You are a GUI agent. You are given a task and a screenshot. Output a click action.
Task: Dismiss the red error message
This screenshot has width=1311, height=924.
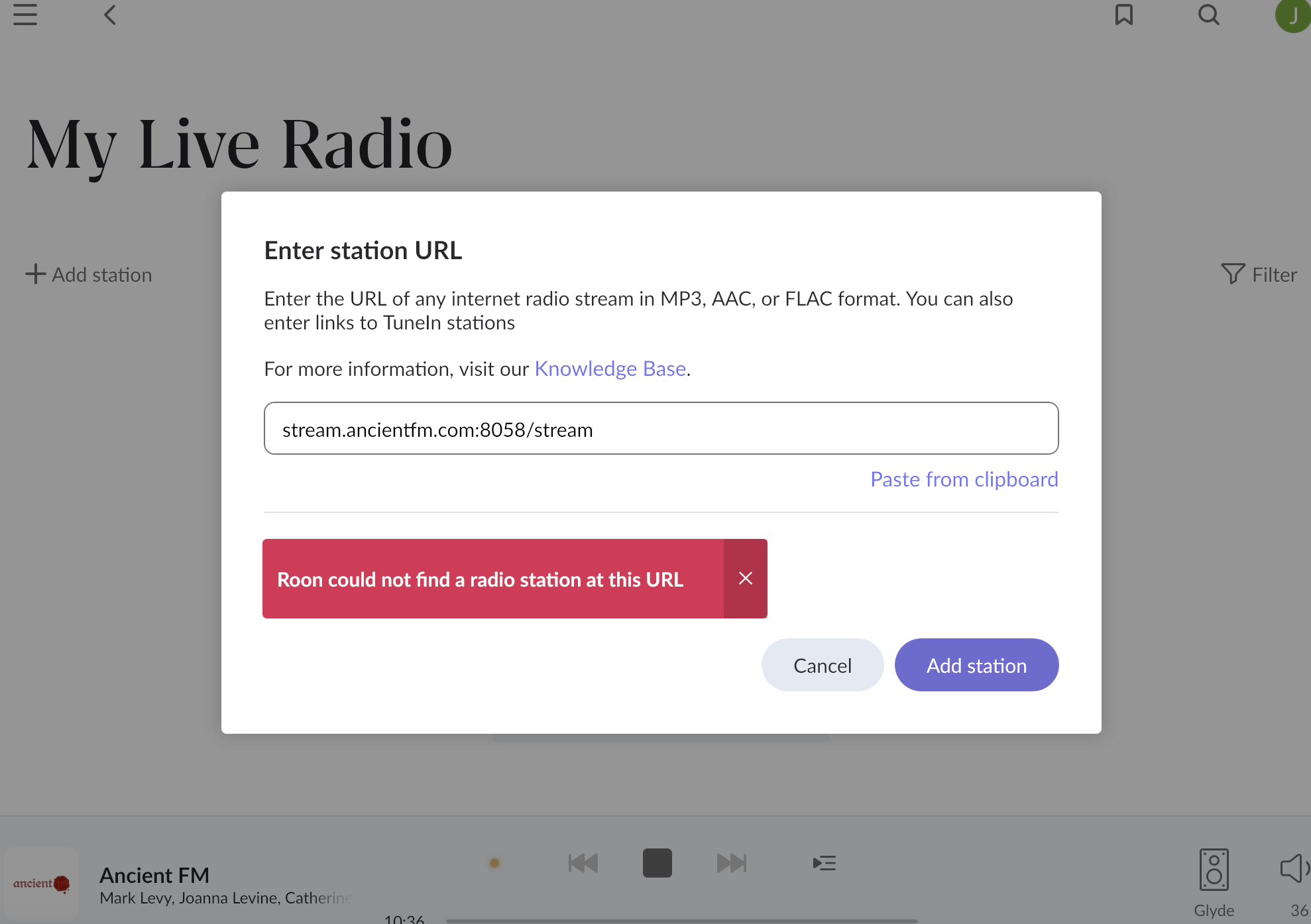click(746, 579)
